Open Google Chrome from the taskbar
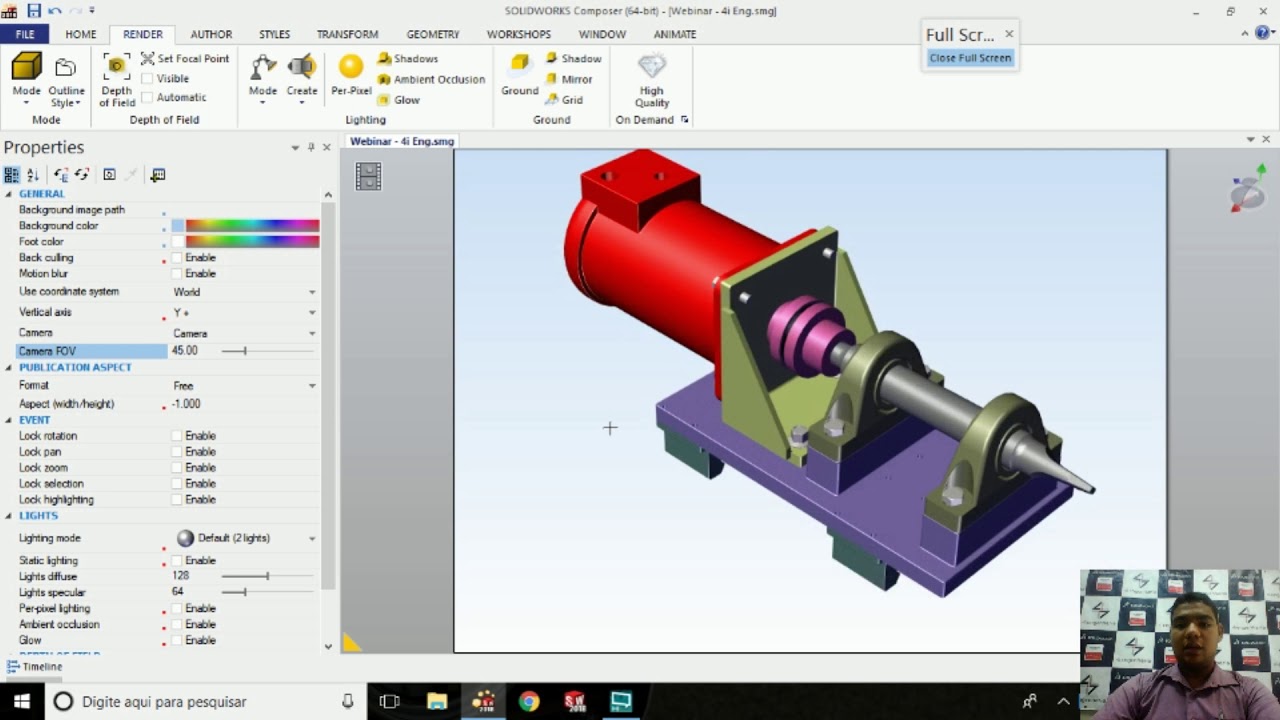This screenshot has height=720, width=1280. pos(529,702)
